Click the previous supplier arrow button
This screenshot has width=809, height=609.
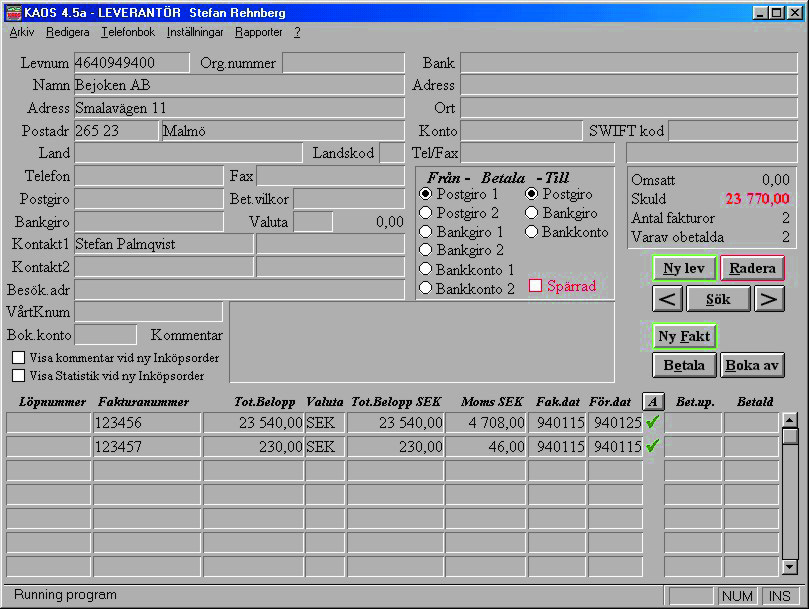(x=667, y=299)
